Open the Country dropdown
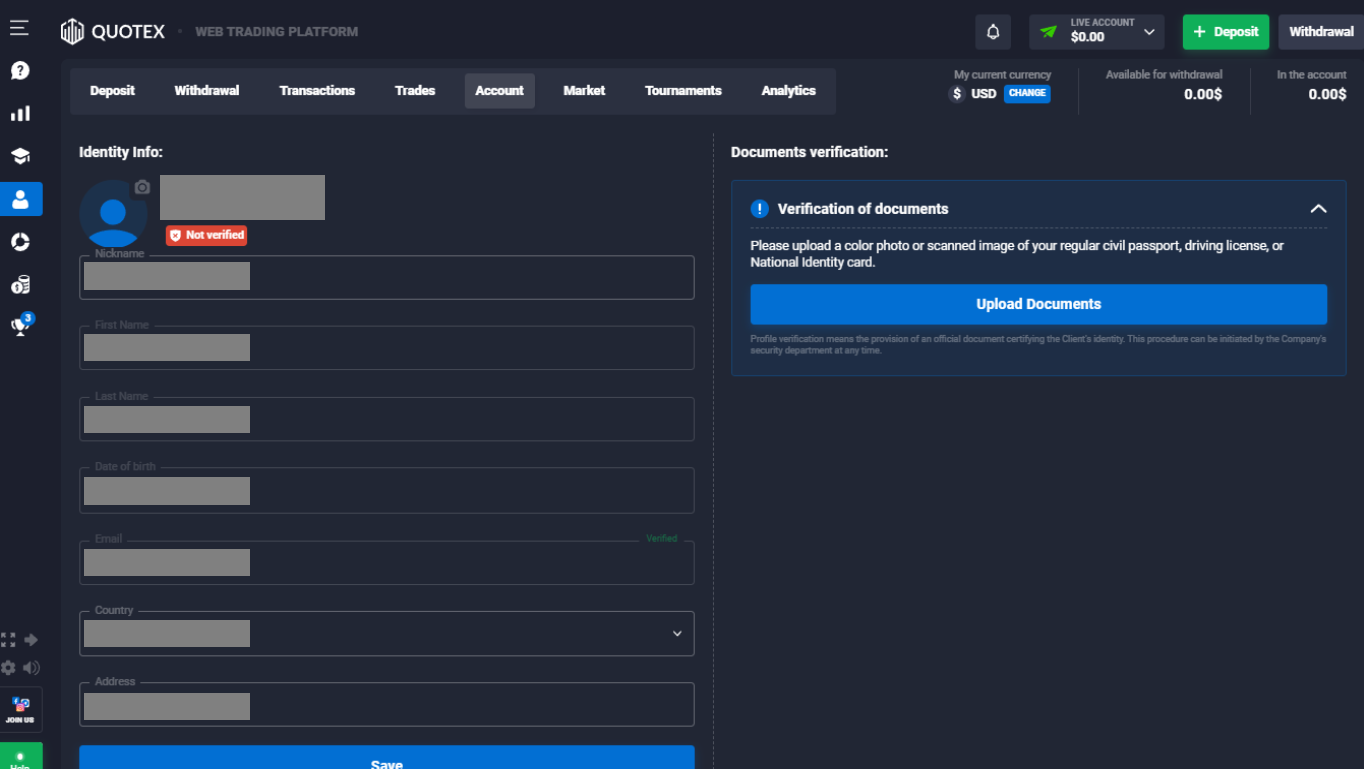This screenshot has height=769, width=1364. pyautogui.click(x=387, y=633)
